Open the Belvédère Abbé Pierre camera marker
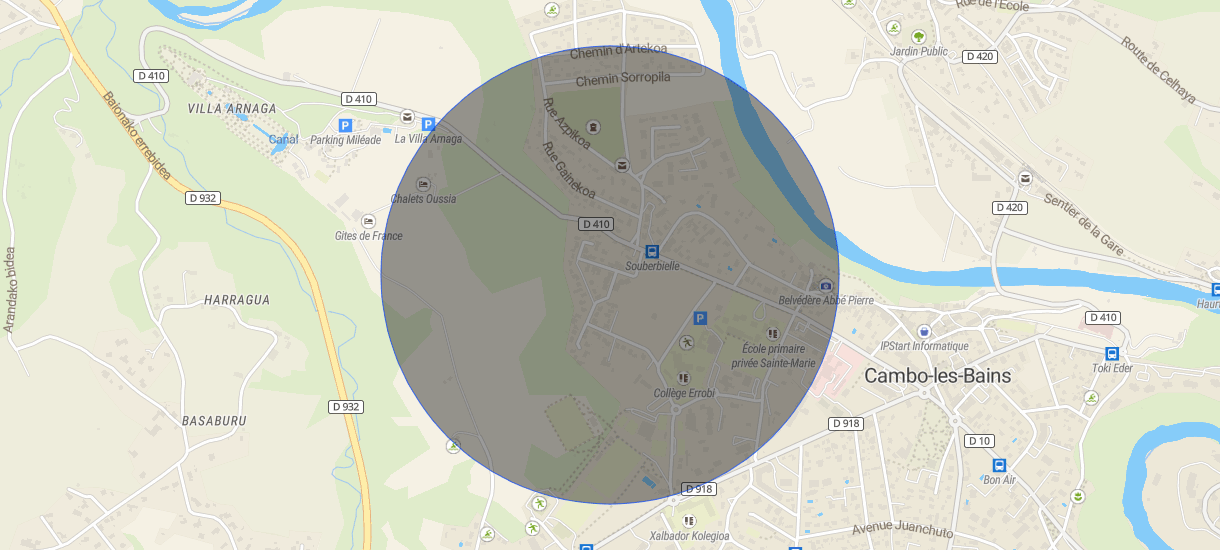The height and width of the screenshot is (550, 1220). pyautogui.click(x=825, y=285)
